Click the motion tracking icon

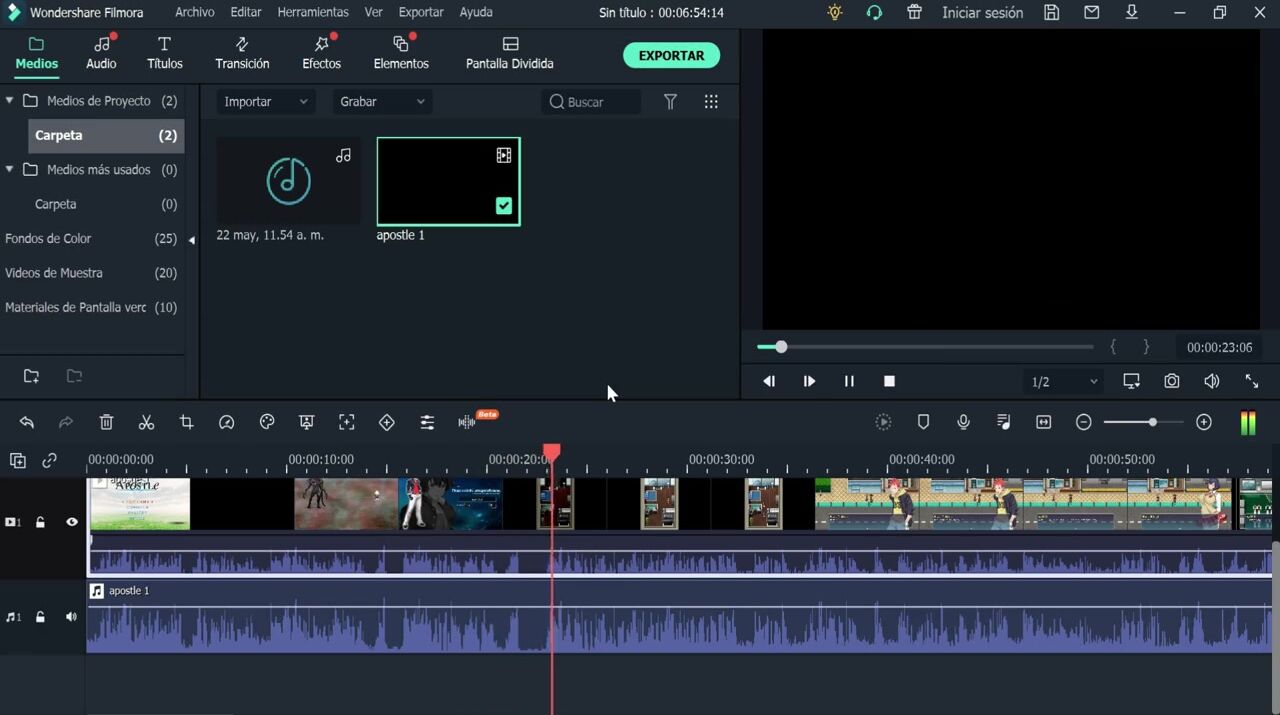[347, 423]
